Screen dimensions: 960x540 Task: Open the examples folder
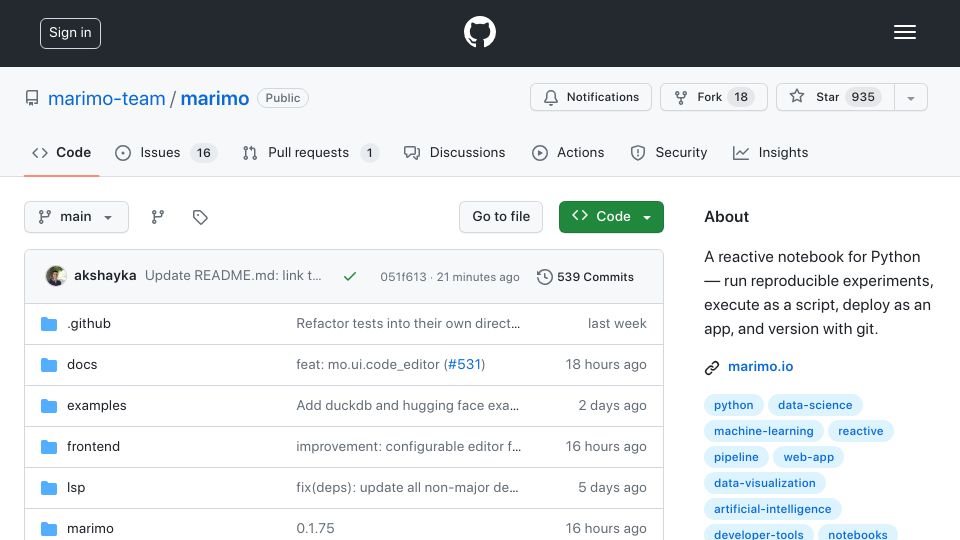97,405
